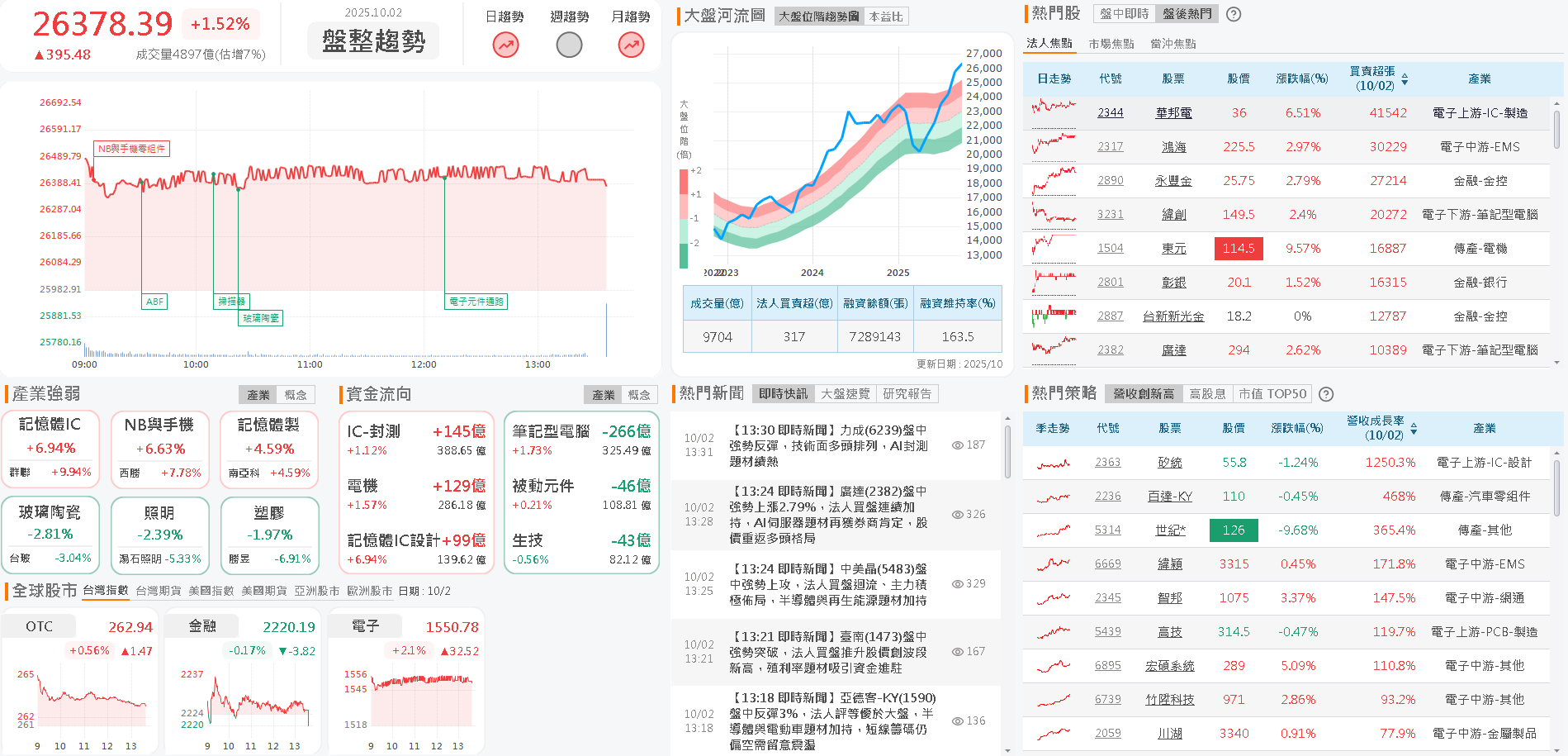Click the ABF chart marker label
The image size is (1568, 756).
(154, 302)
